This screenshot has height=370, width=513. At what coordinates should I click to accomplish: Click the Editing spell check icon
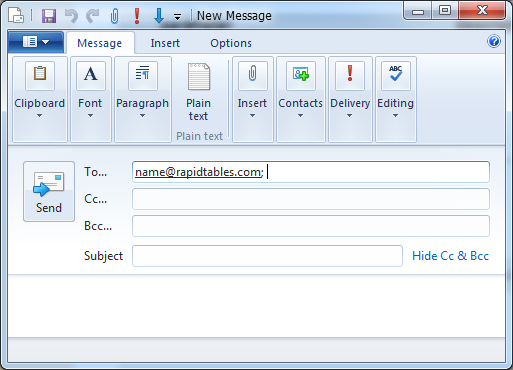396,76
